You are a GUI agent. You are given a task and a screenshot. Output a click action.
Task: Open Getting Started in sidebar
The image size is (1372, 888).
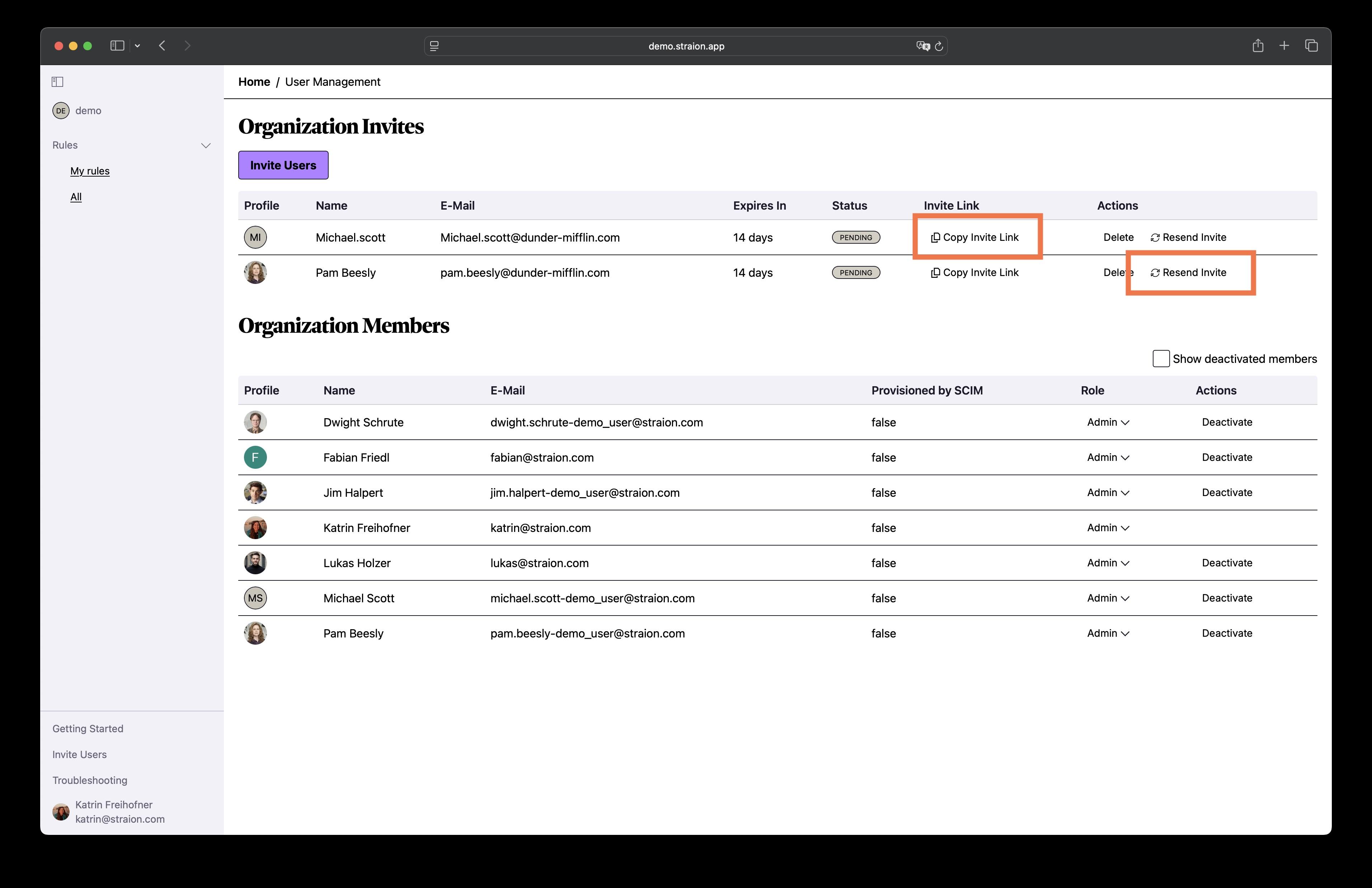(x=88, y=728)
